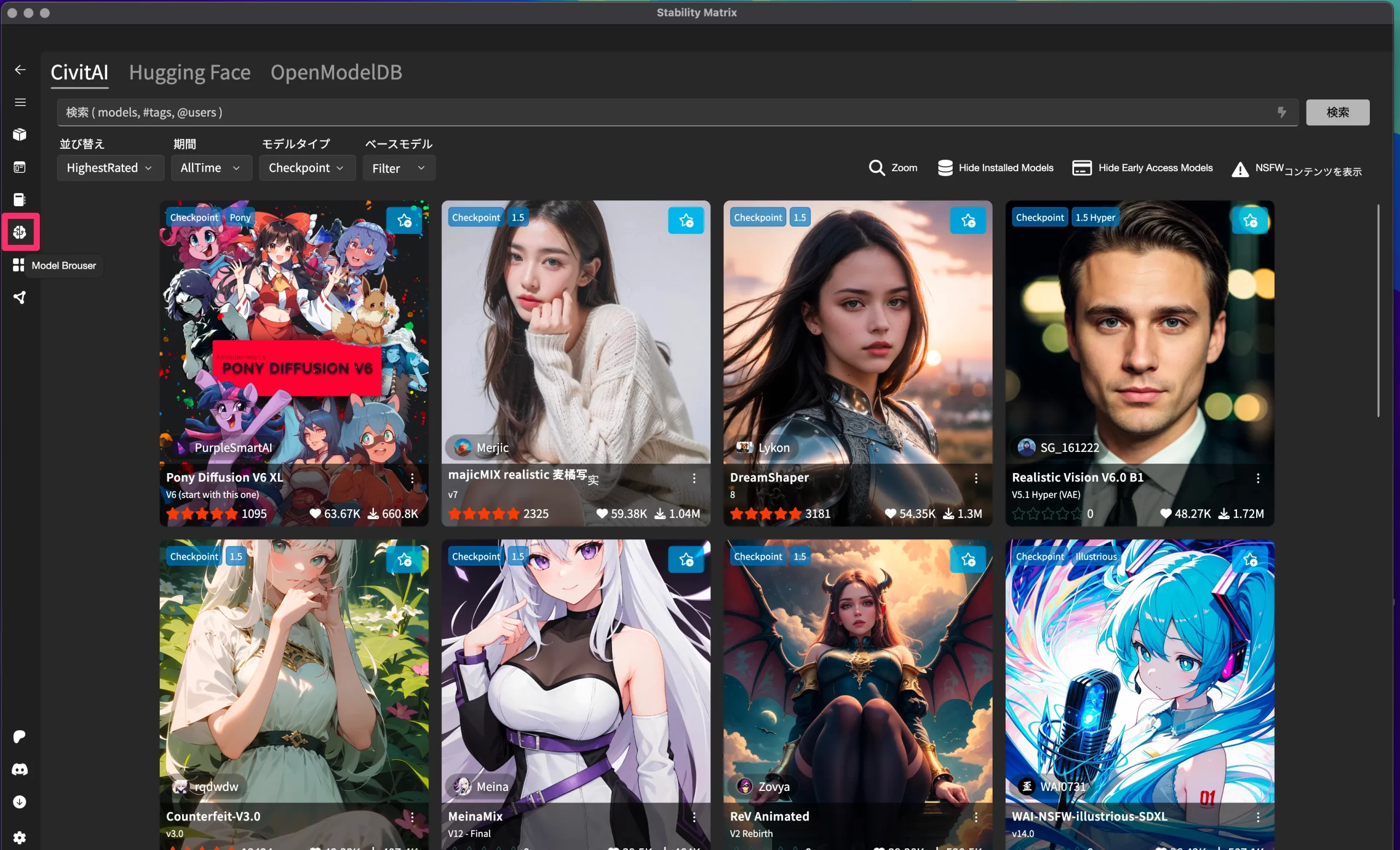
Task: Click the "Pony" base model badge
Action: 240,217
